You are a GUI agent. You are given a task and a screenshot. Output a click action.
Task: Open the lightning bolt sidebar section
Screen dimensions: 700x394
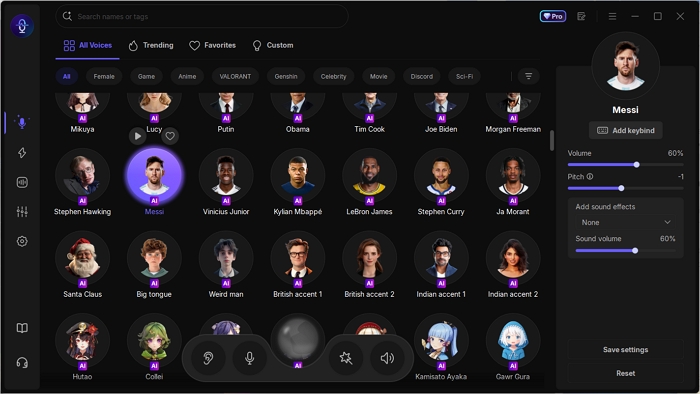coord(22,153)
